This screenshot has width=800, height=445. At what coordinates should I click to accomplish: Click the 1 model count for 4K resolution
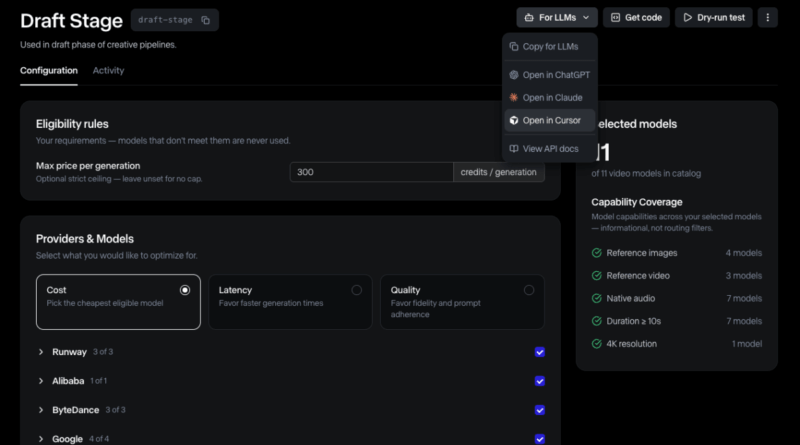(747, 344)
